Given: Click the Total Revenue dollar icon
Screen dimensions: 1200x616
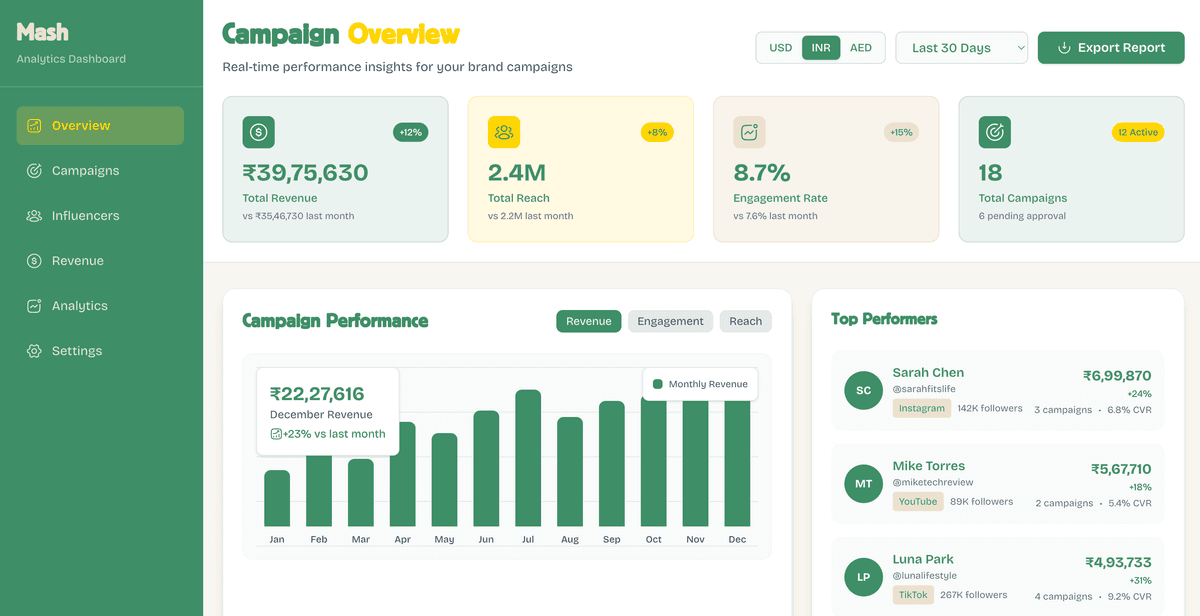Looking at the screenshot, I should (x=259, y=132).
